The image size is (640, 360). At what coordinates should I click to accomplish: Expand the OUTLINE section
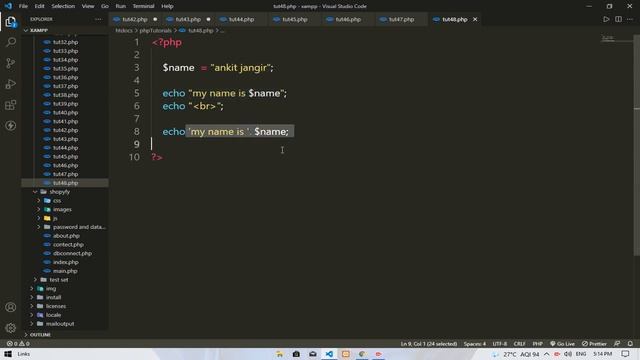tap(26, 335)
